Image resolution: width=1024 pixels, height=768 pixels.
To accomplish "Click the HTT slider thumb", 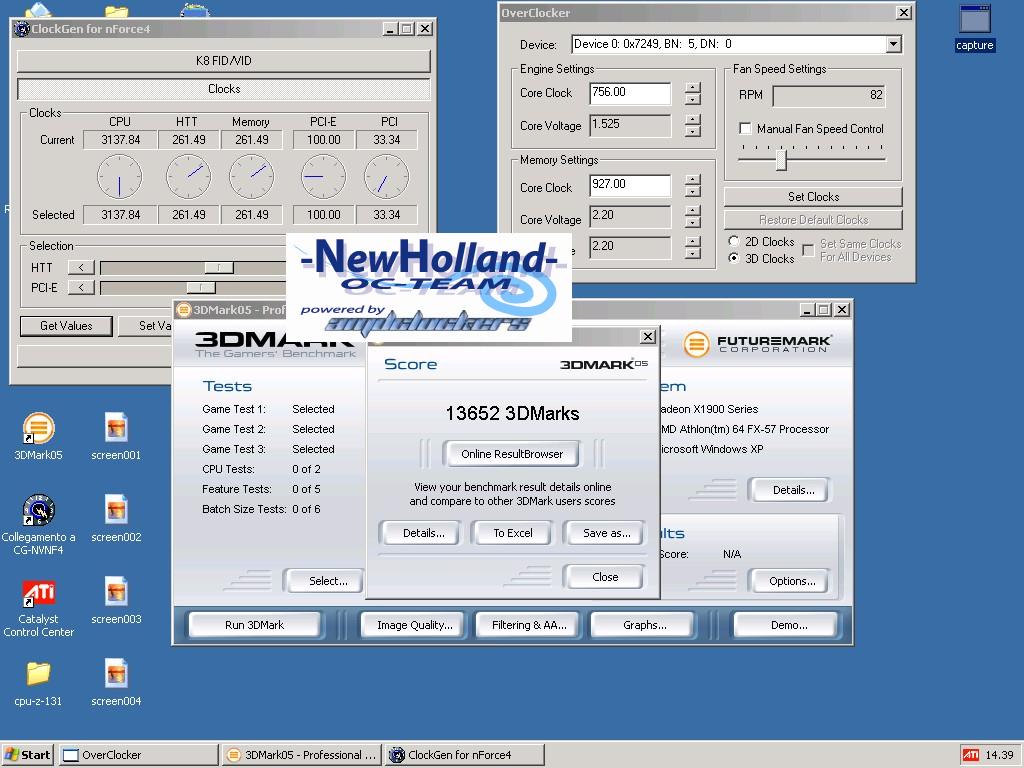I will 219,268.
